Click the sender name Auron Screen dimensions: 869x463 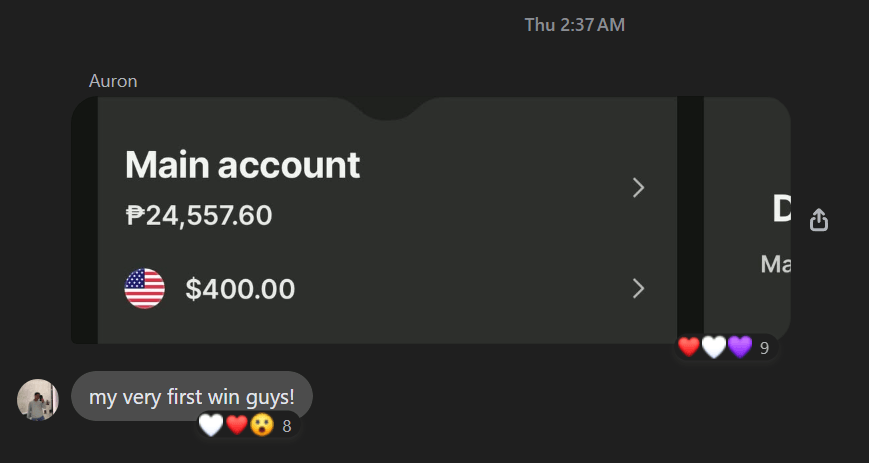pyautogui.click(x=113, y=81)
